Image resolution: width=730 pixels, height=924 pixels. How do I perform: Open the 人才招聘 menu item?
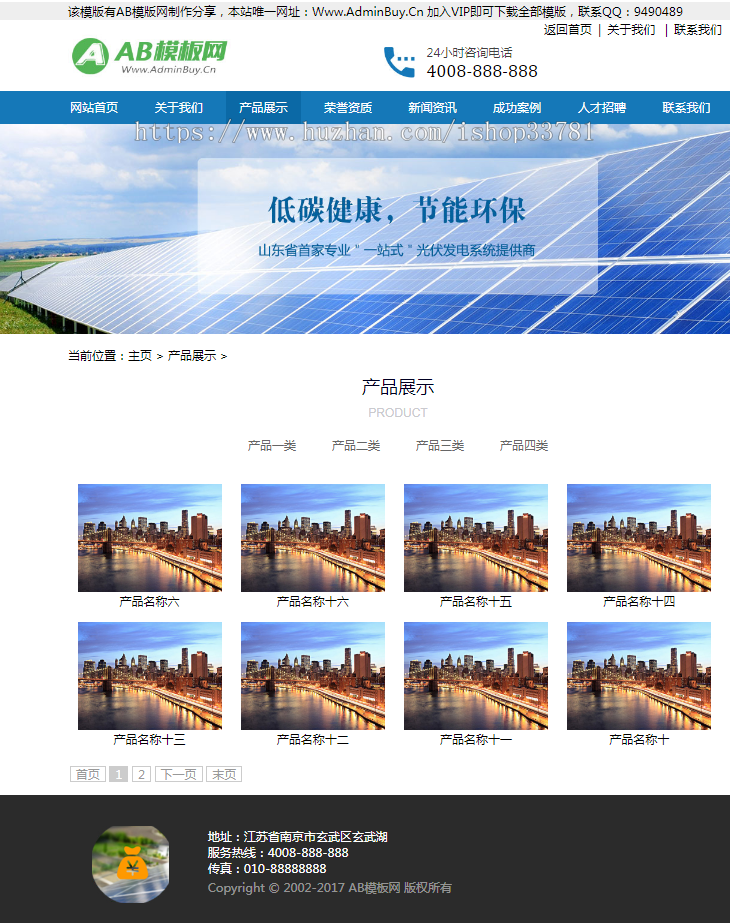click(x=602, y=108)
